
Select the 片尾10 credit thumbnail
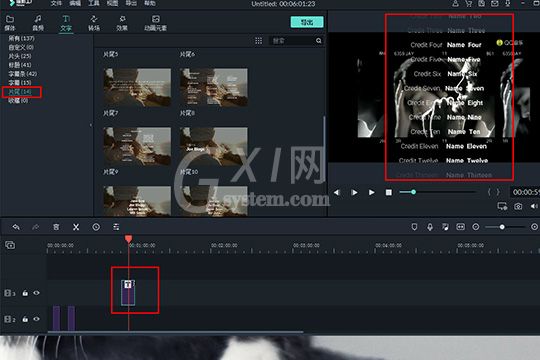pos(214,201)
